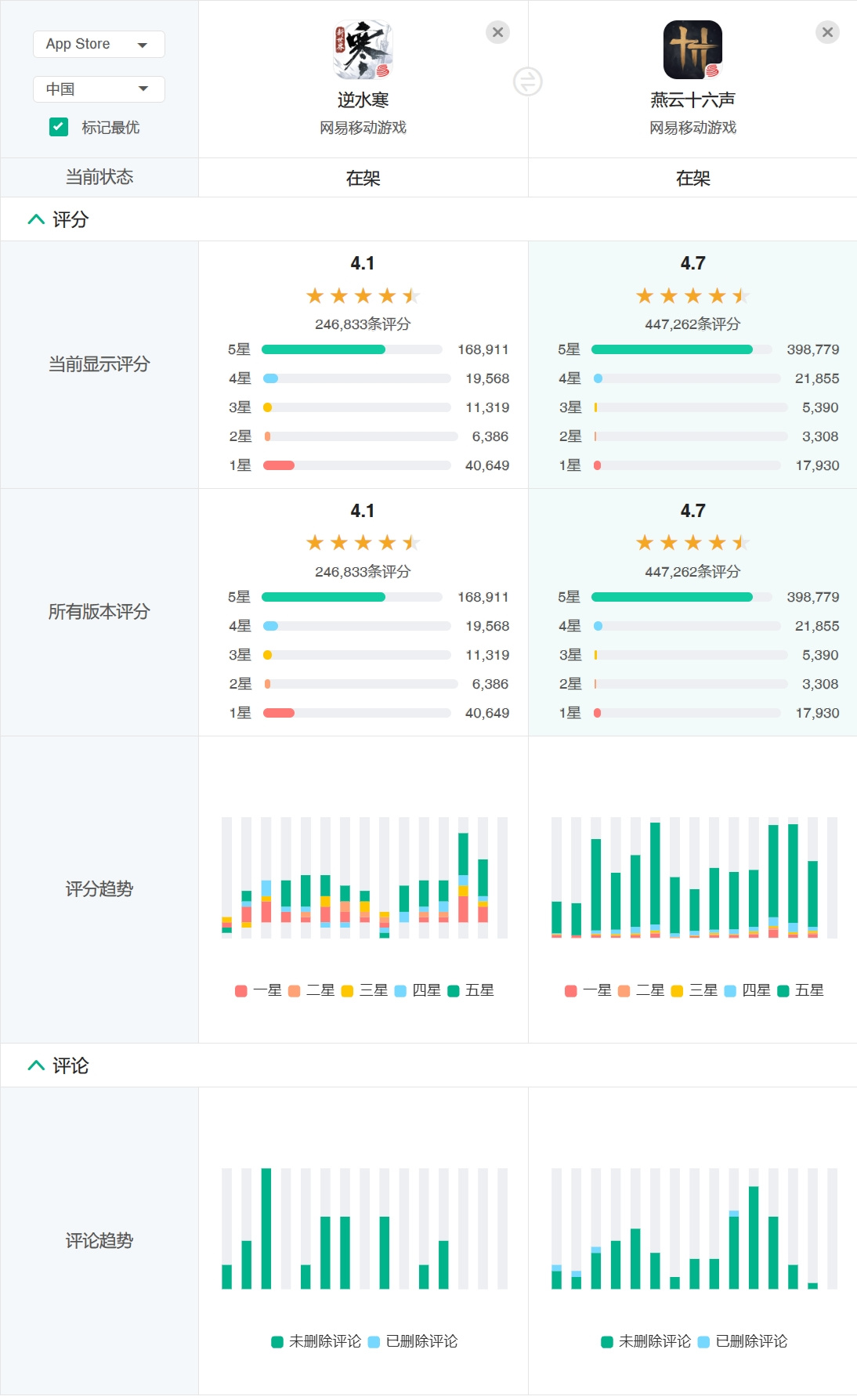Click the 评分趋势 row label
The height and width of the screenshot is (1400, 857).
pos(99,889)
